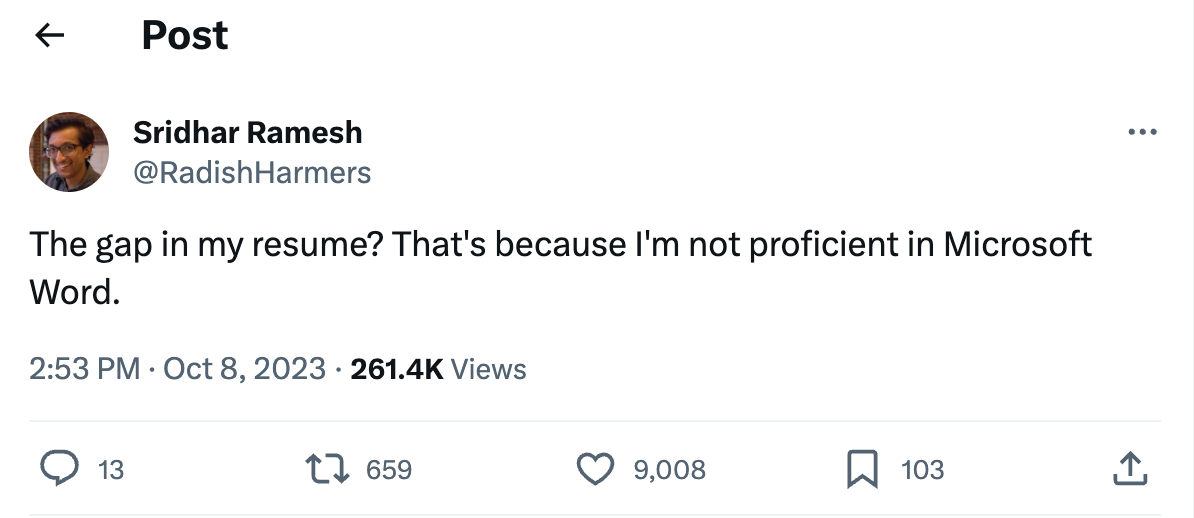Image resolution: width=1194 pixels, height=518 pixels.
Task: Open Sridhar Ramesh's profile picture
Action: (69, 152)
